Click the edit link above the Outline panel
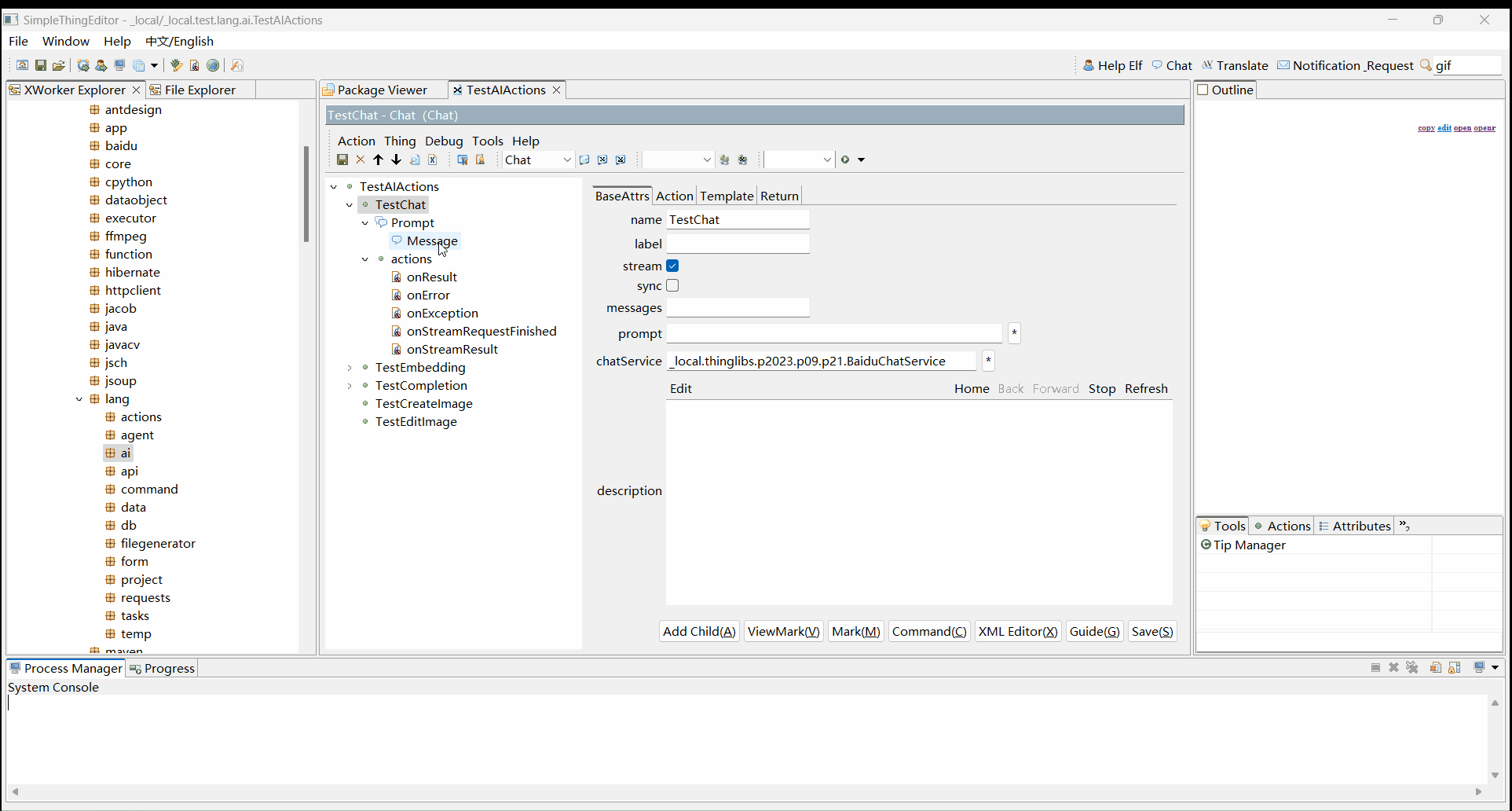 [x=1445, y=128]
